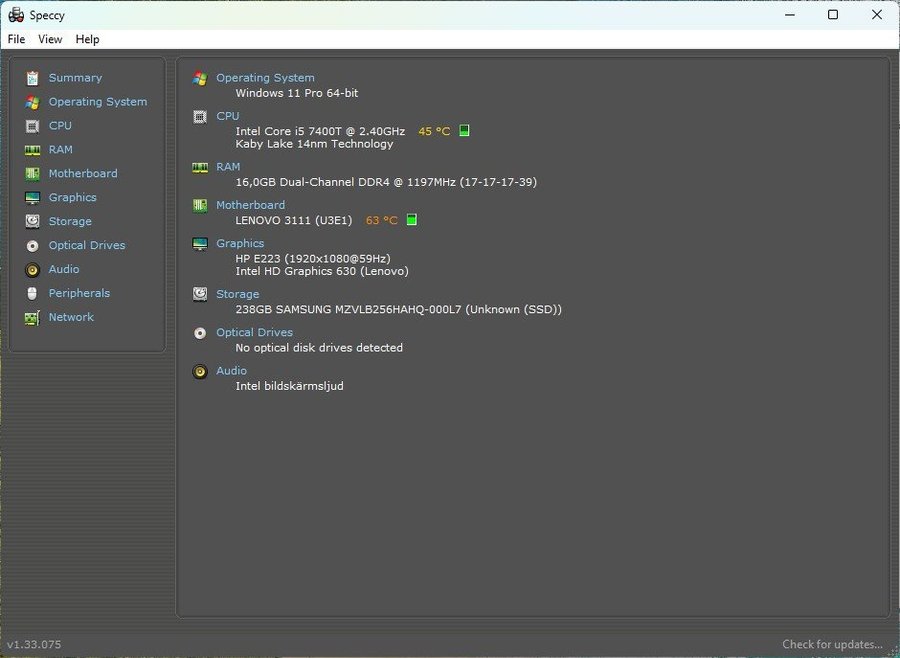Click the 63 °C motherboard temperature value

[x=382, y=220]
